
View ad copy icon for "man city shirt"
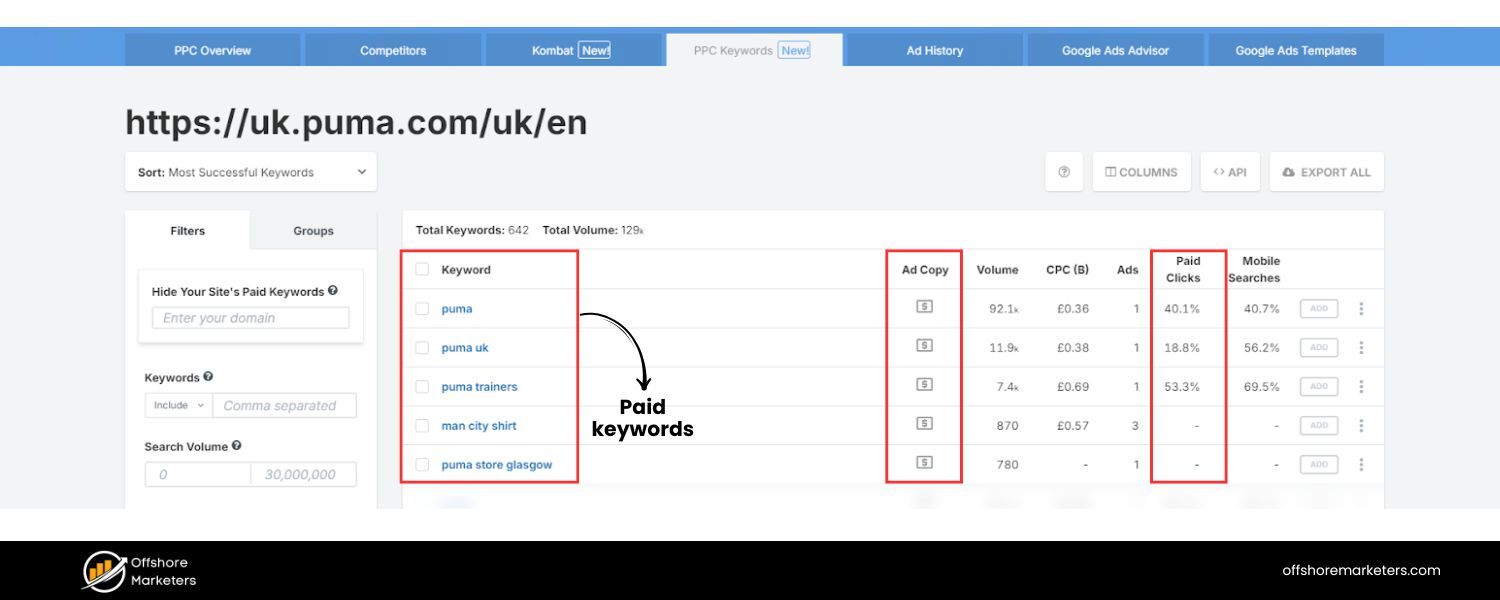(x=923, y=424)
